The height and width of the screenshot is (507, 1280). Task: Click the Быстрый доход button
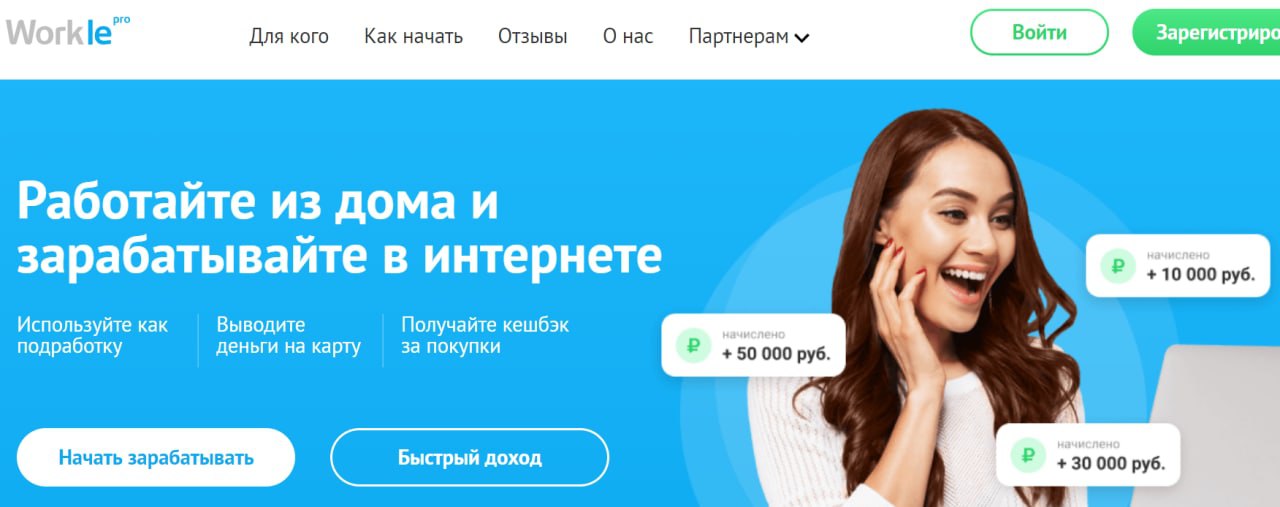click(x=470, y=458)
